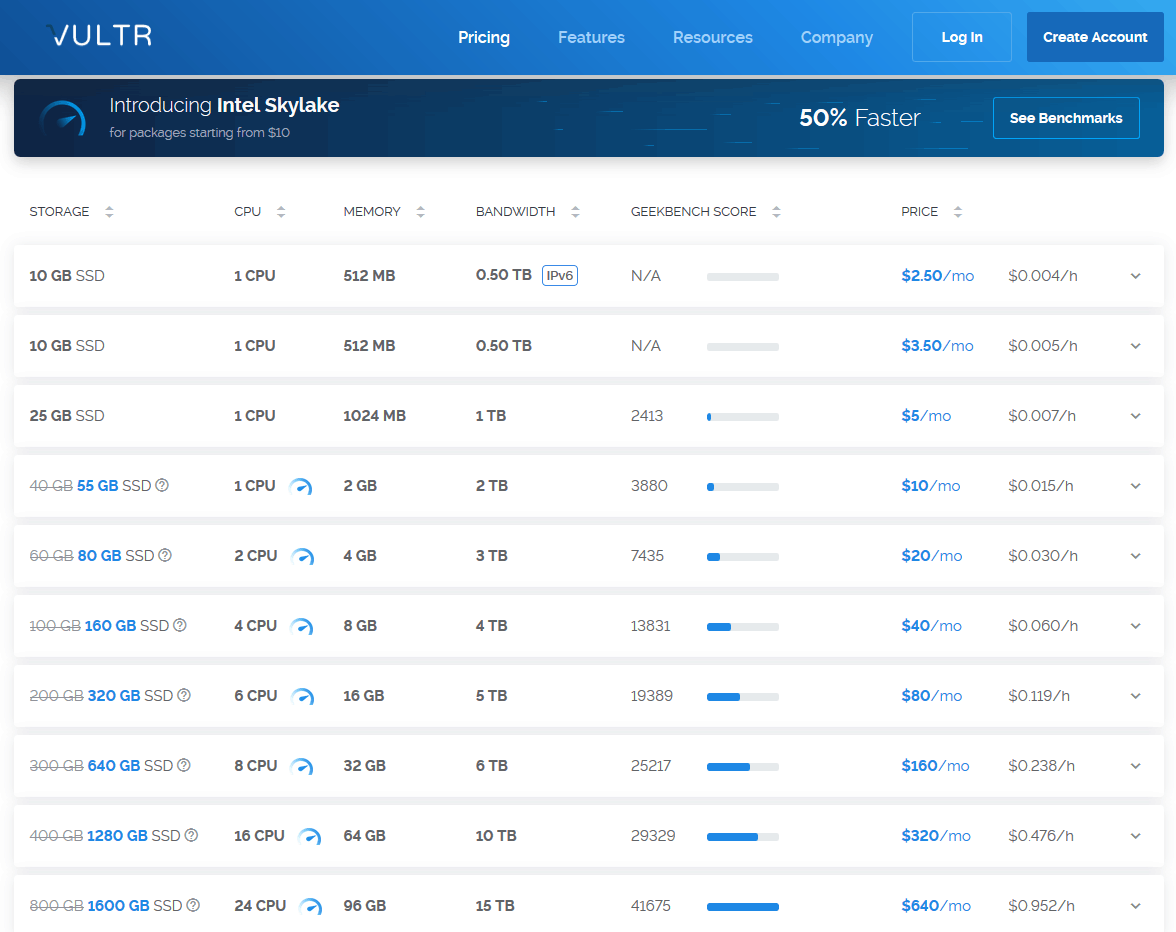Click the Create Account button
The image size is (1176, 932).
[x=1095, y=37]
